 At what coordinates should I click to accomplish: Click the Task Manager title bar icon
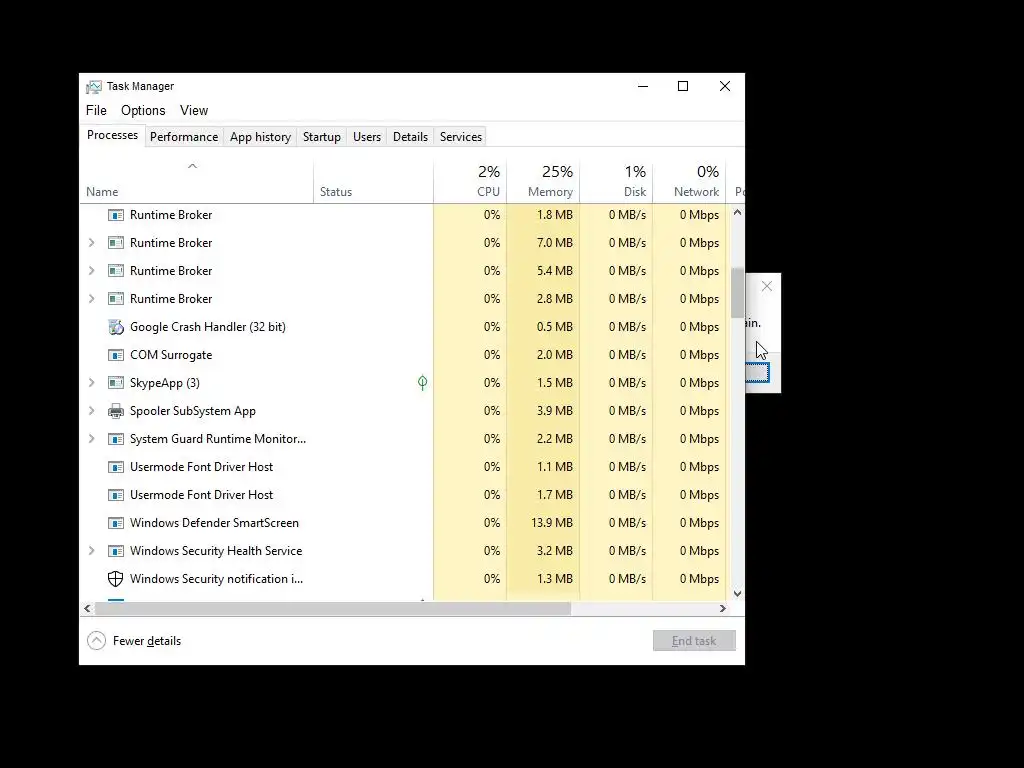pyautogui.click(x=94, y=86)
